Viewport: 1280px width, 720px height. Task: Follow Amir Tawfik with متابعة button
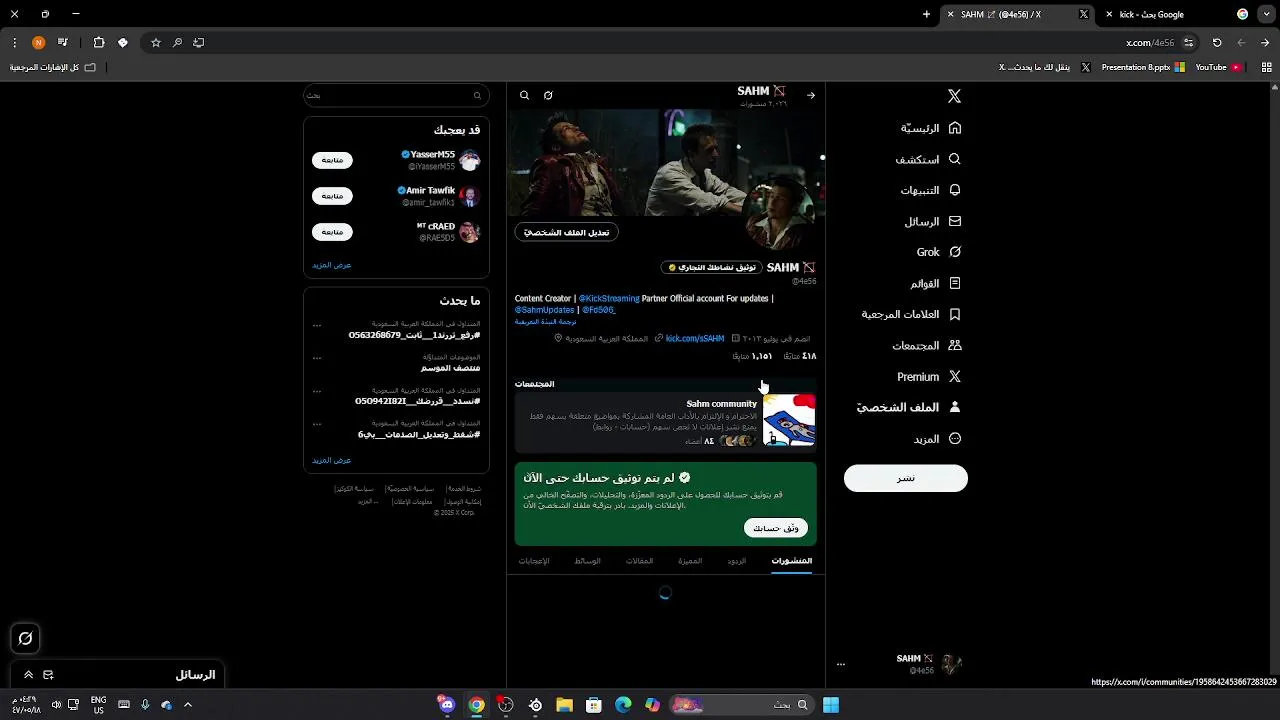[x=332, y=196]
